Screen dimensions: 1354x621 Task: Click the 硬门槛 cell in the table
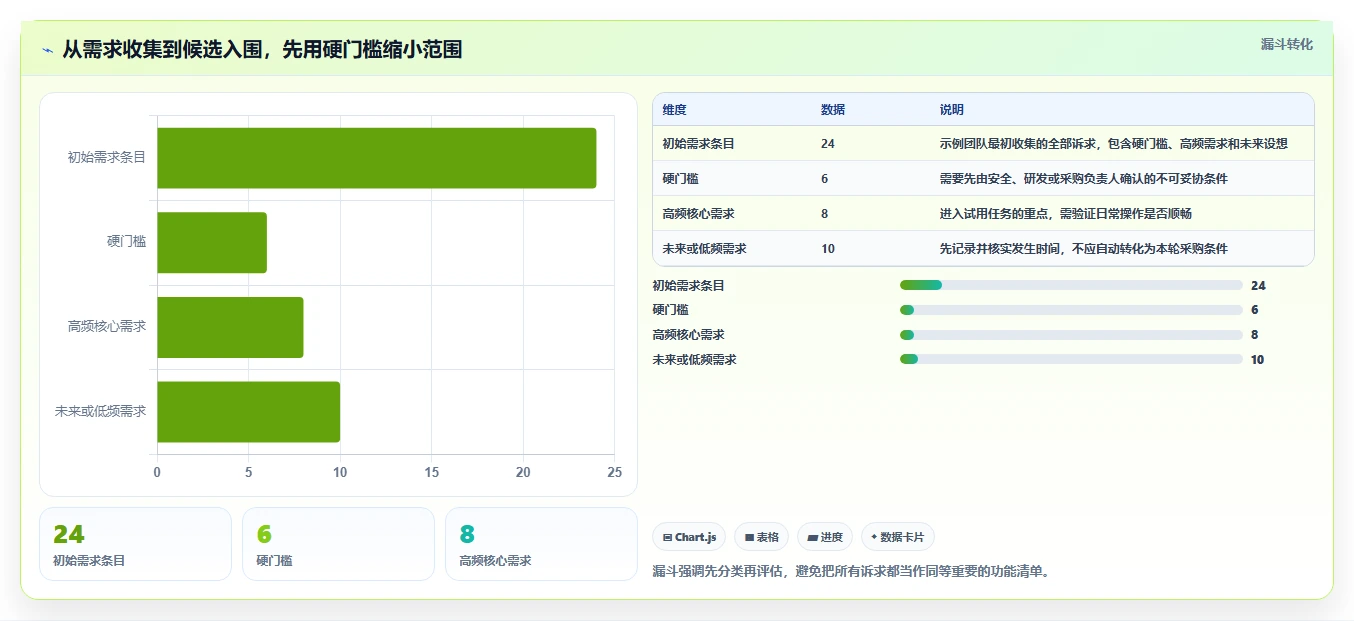click(680, 179)
